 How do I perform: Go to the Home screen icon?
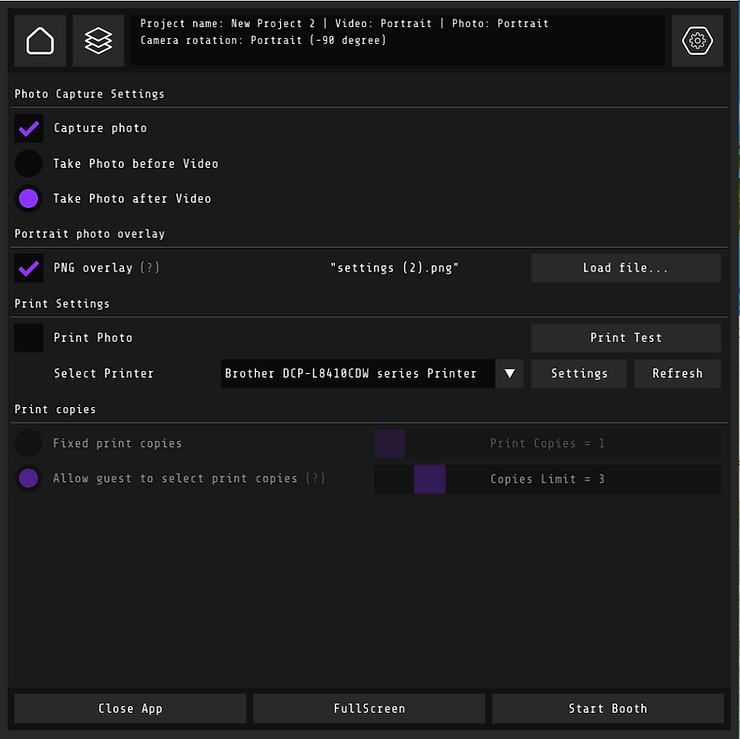pos(40,41)
